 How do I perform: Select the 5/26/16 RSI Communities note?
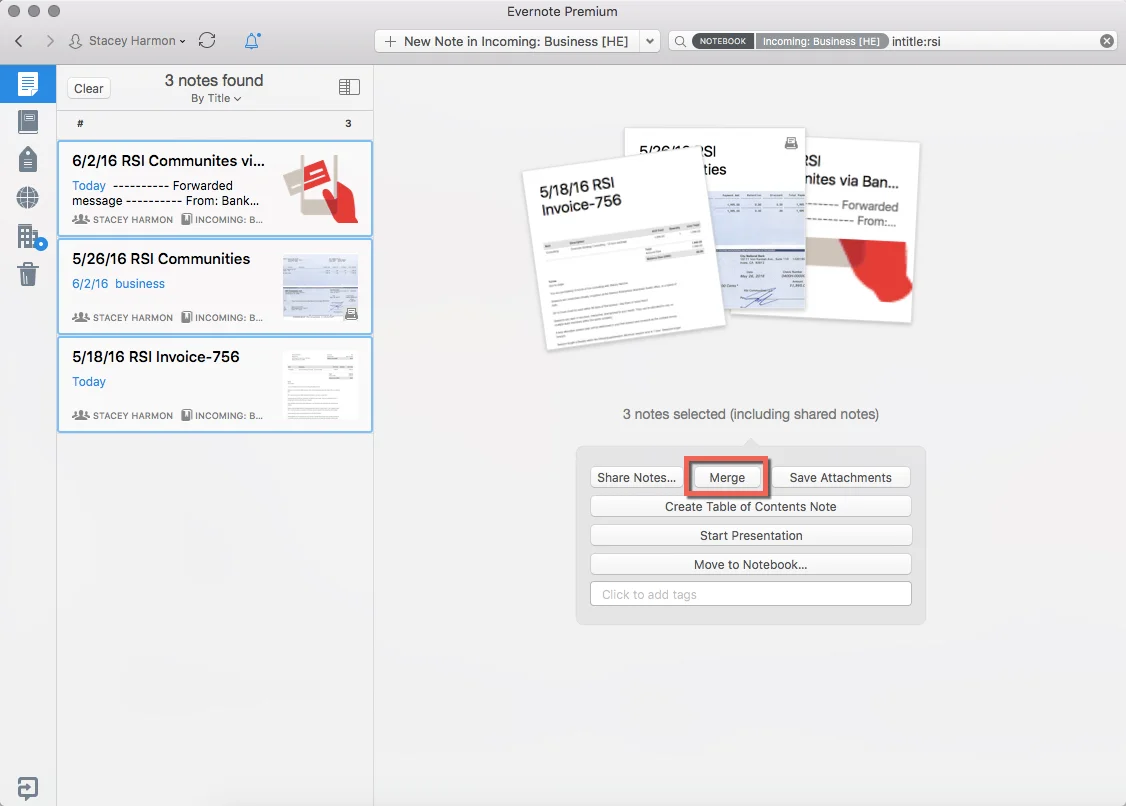215,287
